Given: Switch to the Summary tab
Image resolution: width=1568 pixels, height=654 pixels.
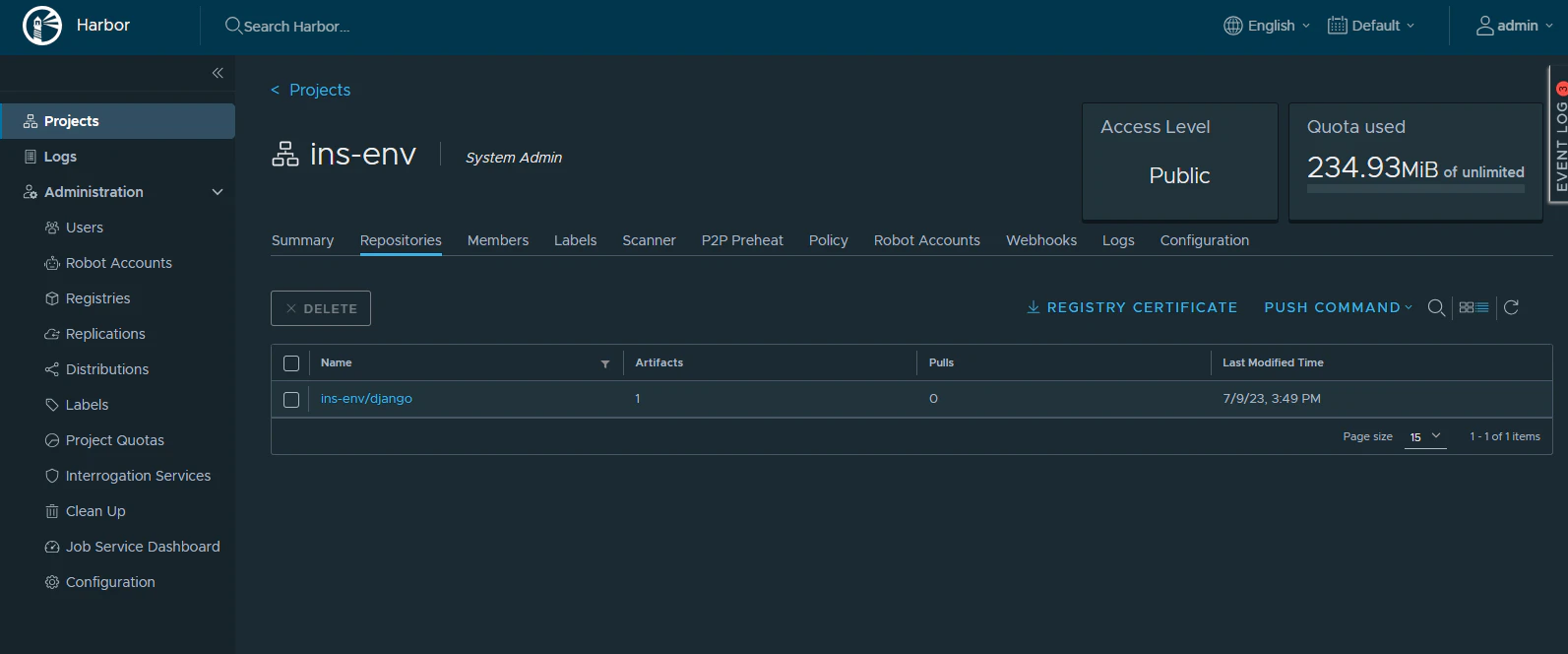Looking at the screenshot, I should (302, 240).
